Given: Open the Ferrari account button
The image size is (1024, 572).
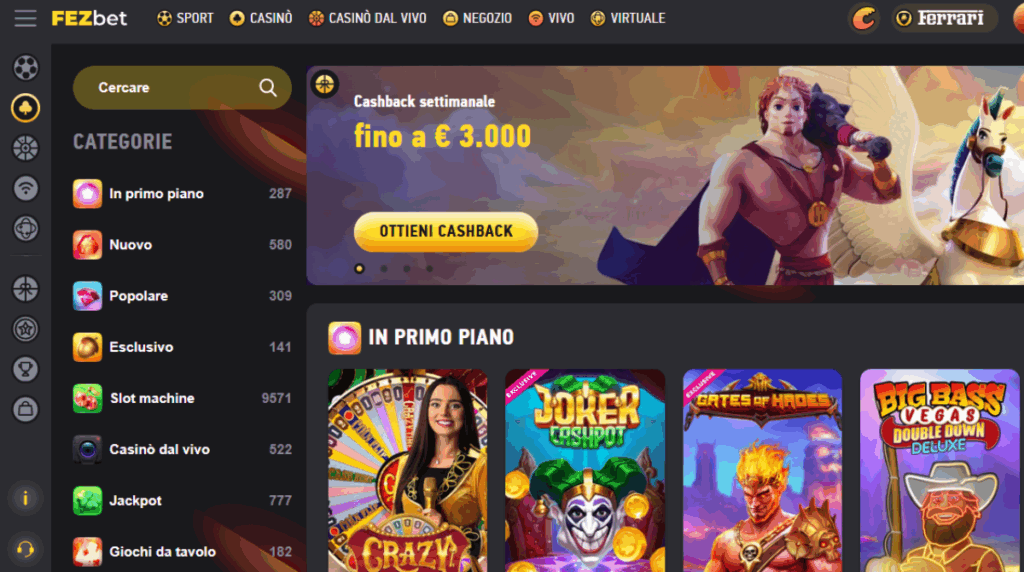Looking at the screenshot, I should [942, 18].
